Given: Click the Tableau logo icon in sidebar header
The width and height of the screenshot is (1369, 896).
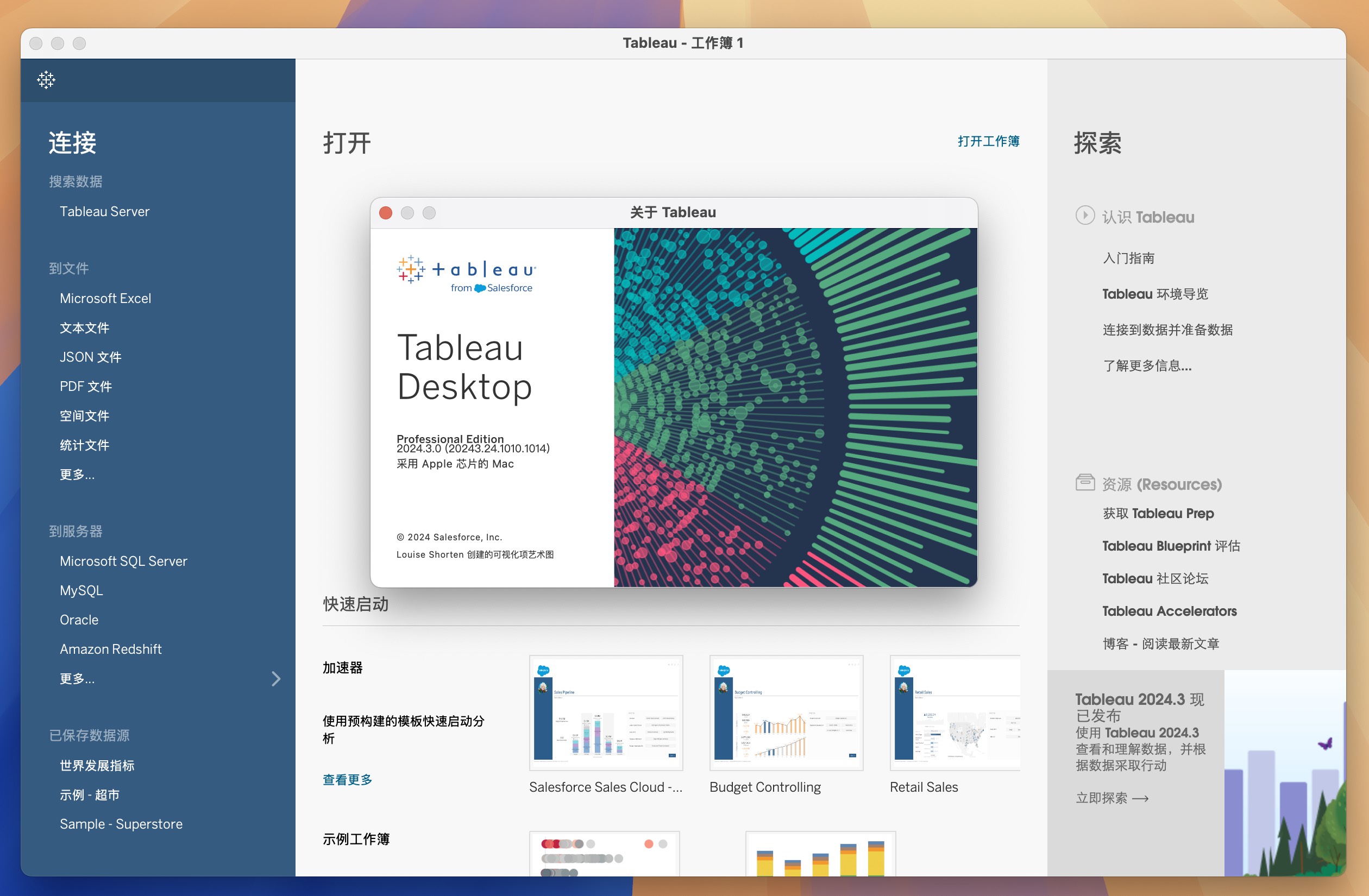Looking at the screenshot, I should (46, 80).
